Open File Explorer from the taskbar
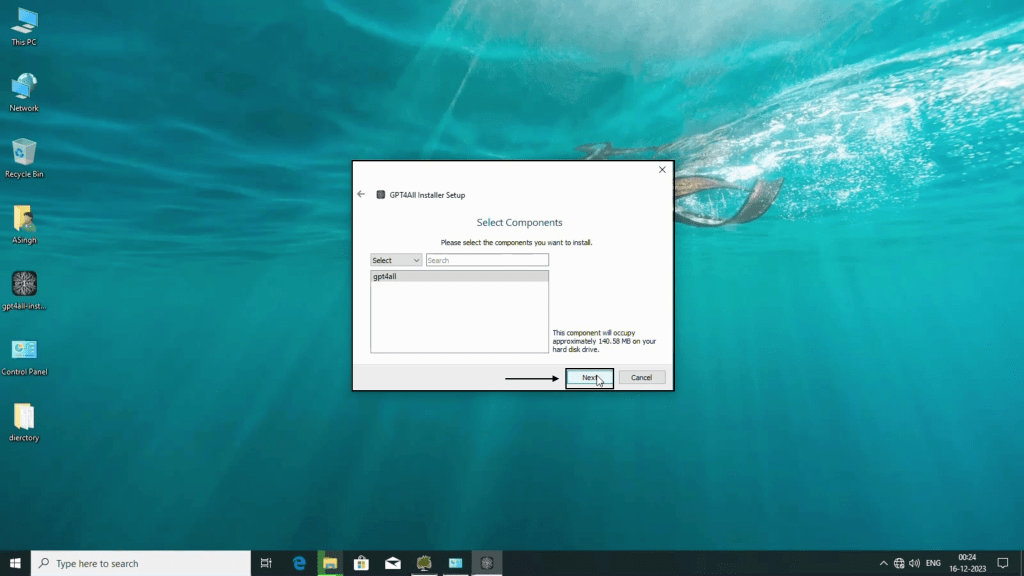Screen dimensions: 1024x576 [x=330, y=563]
